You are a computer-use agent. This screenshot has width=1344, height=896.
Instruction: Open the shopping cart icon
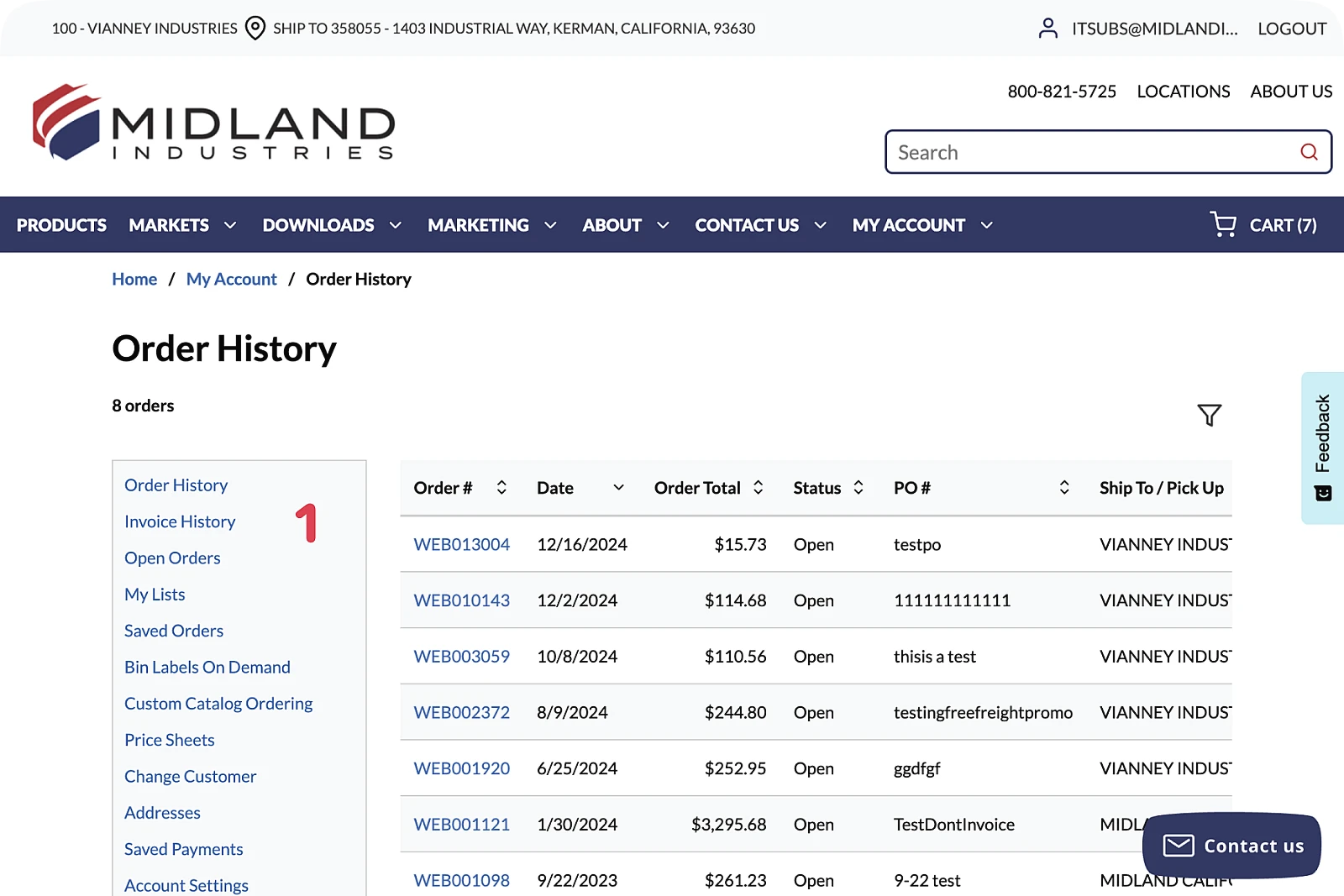(x=1223, y=224)
